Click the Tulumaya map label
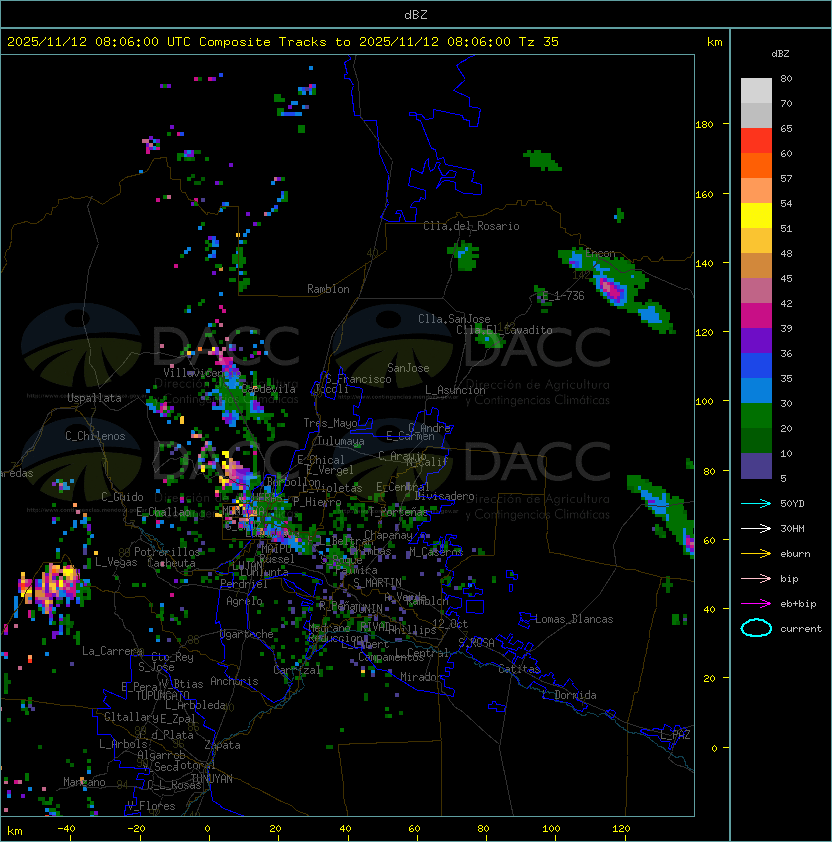832x842 pixels. coord(341,441)
